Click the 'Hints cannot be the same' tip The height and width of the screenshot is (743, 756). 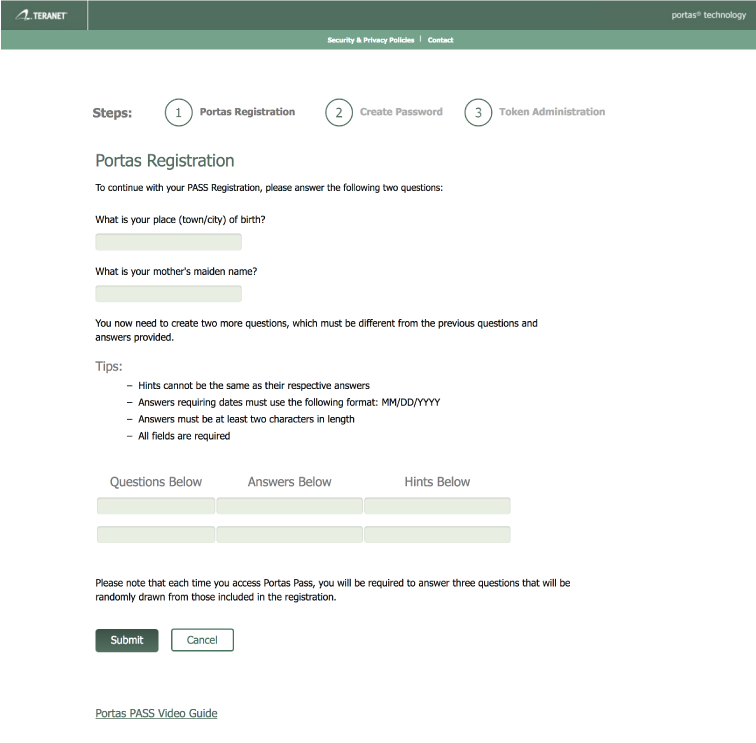[x=254, y=386]
